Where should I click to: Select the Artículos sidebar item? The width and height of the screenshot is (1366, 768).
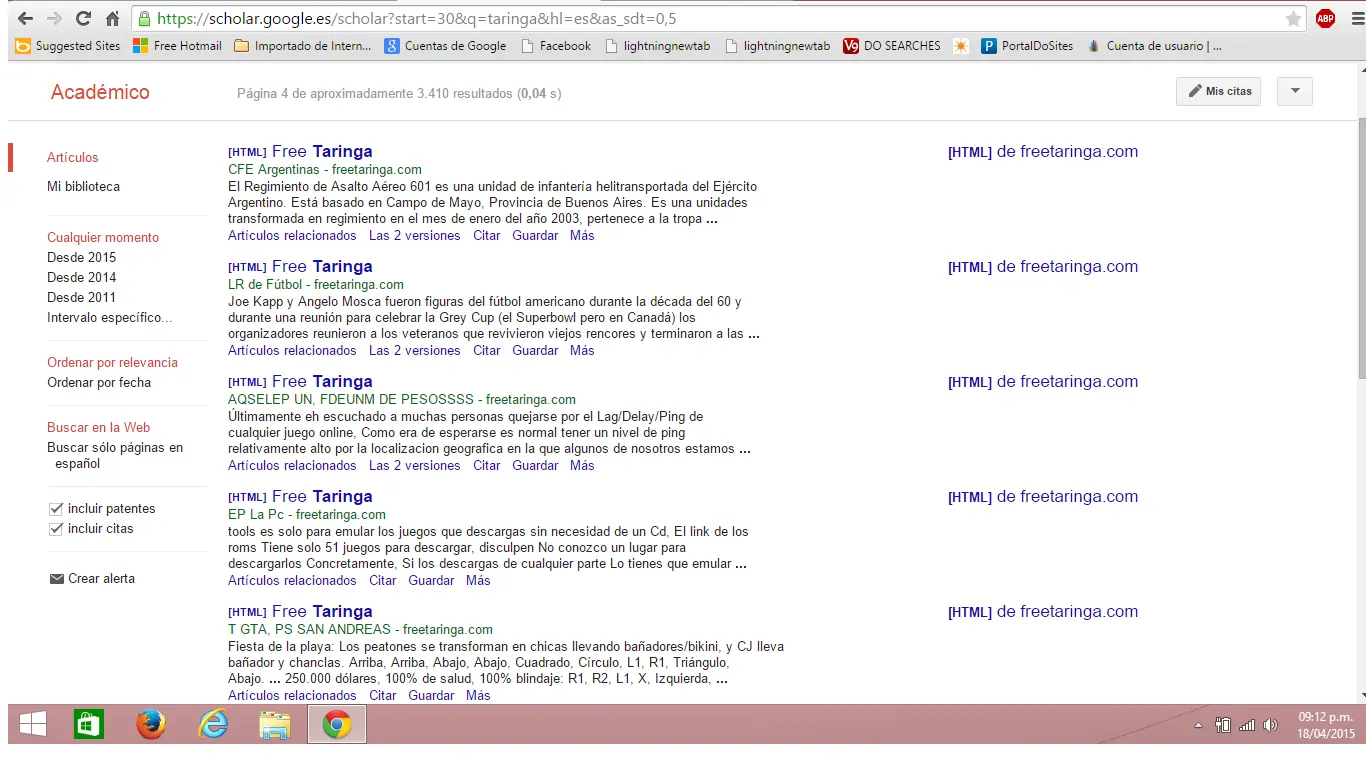[73, 157]
